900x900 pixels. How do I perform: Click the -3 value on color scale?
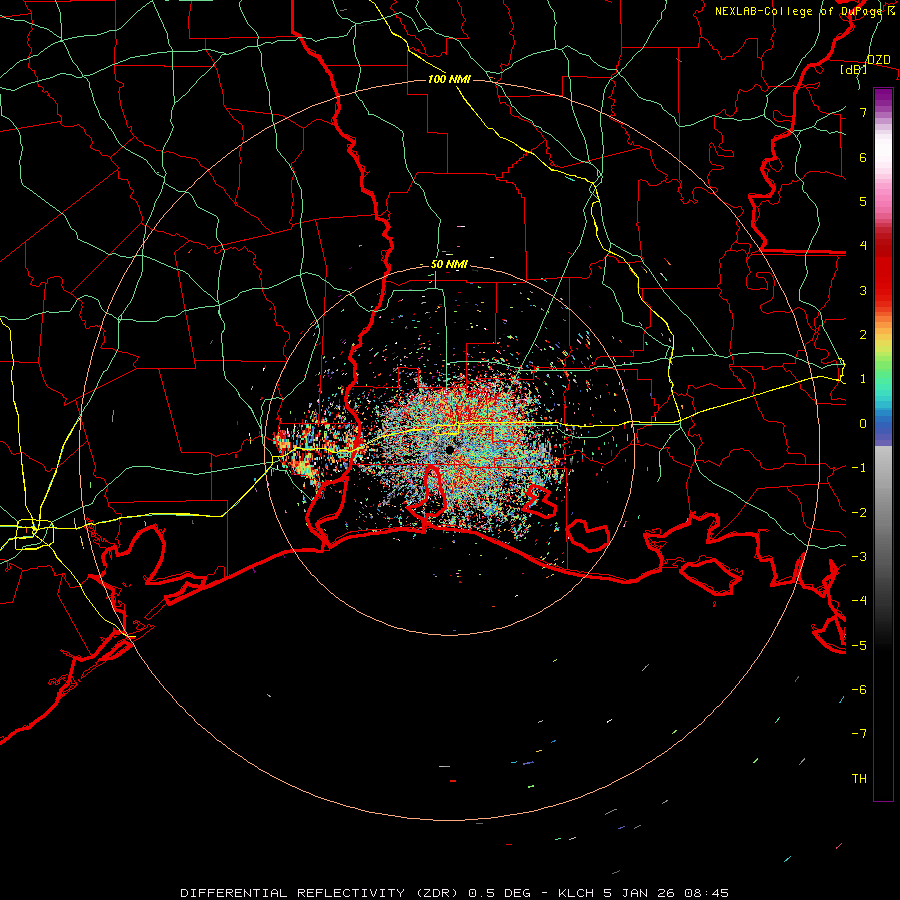pos(859,557)
